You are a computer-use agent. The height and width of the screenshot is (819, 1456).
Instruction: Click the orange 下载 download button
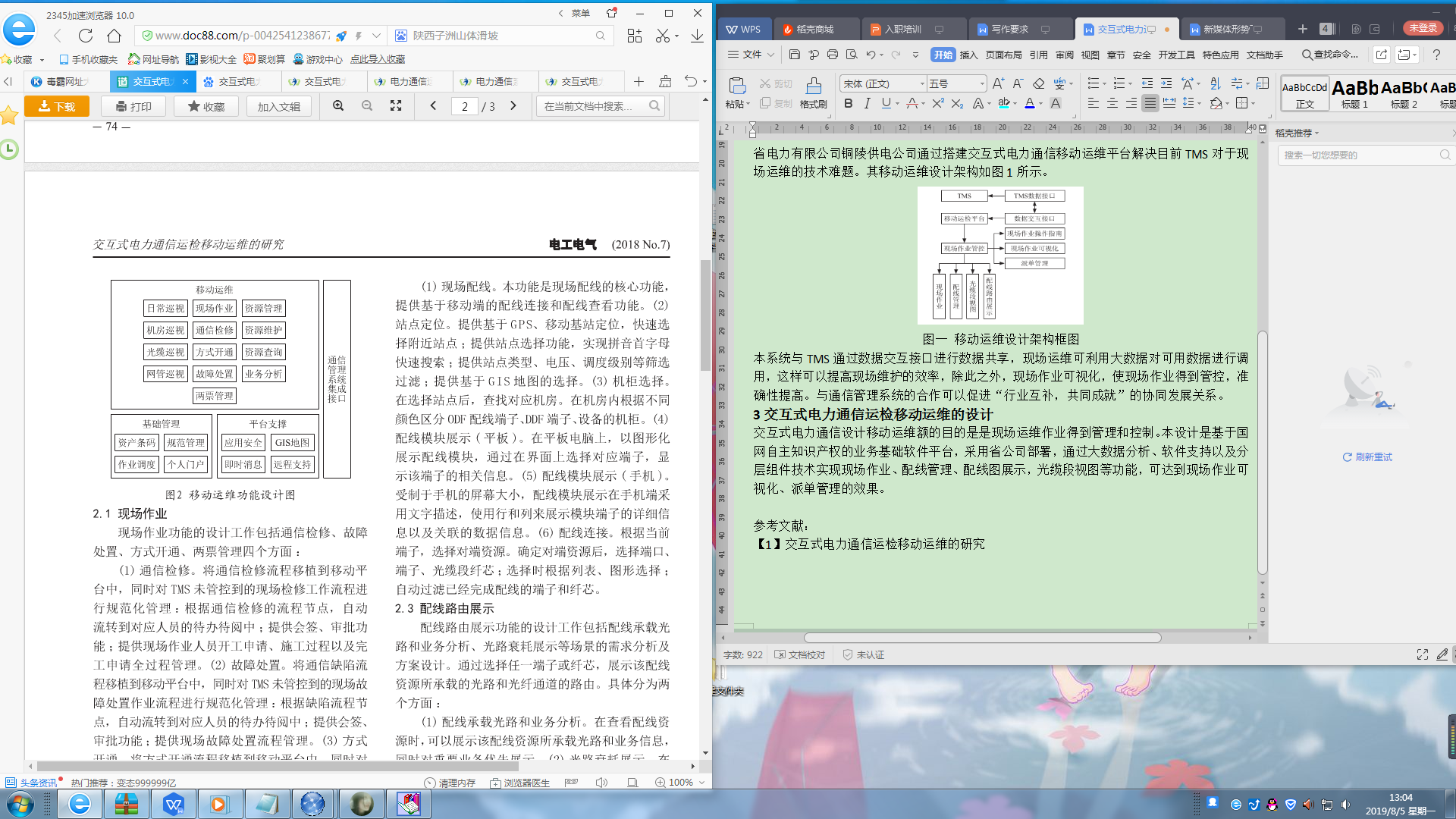pyautogui.click(x=57, y=106)
